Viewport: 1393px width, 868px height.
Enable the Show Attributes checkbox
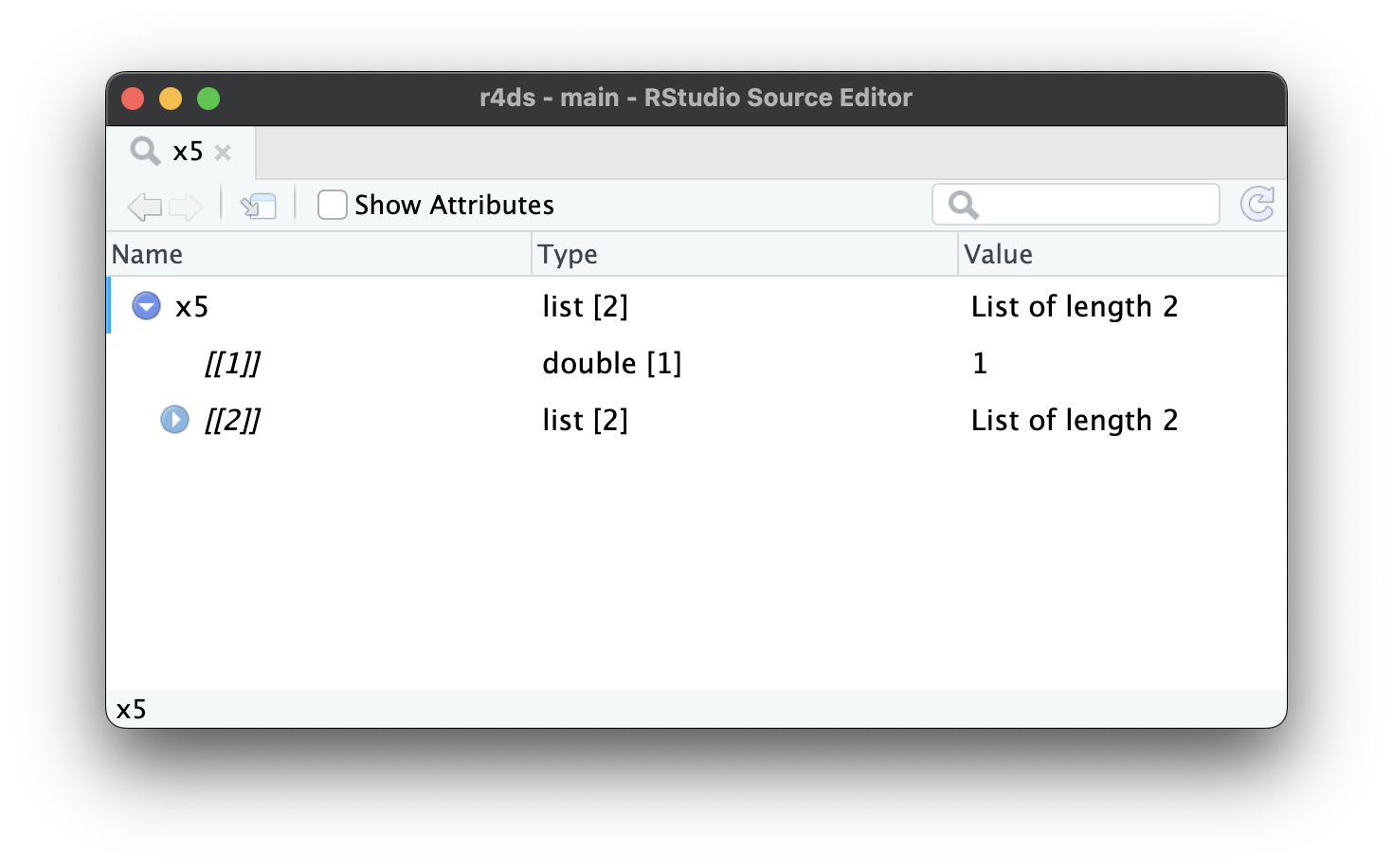coord(332,204)
